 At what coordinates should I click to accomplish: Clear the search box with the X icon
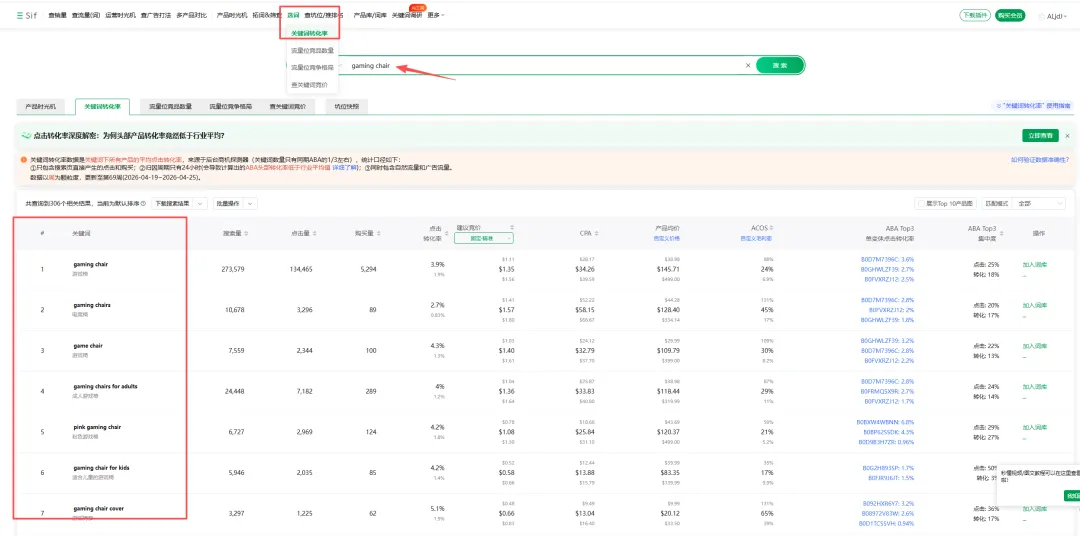pos(748,65)
